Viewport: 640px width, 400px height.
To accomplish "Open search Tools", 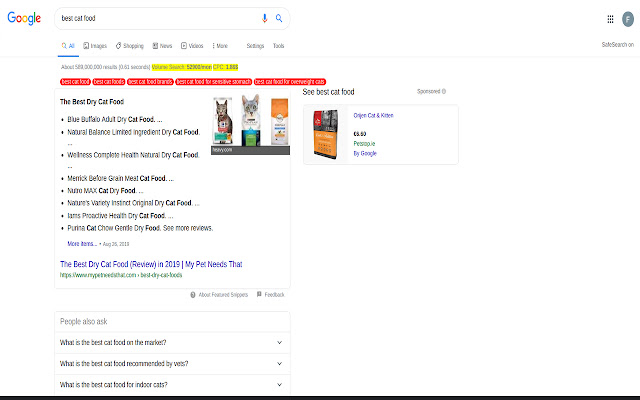I will tap(278, 46).
